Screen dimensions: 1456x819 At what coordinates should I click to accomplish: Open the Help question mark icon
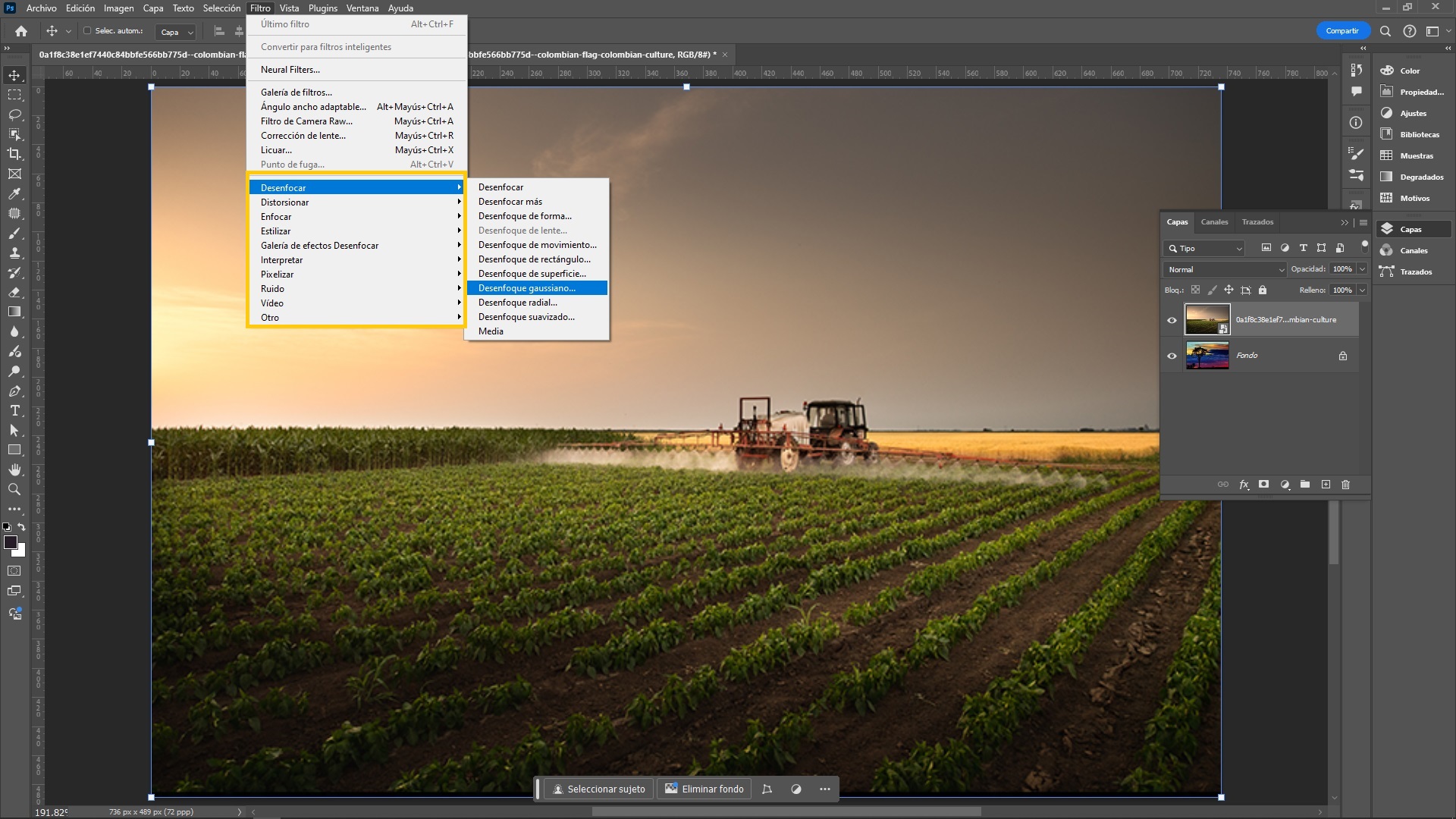(x=1410, y=31)
